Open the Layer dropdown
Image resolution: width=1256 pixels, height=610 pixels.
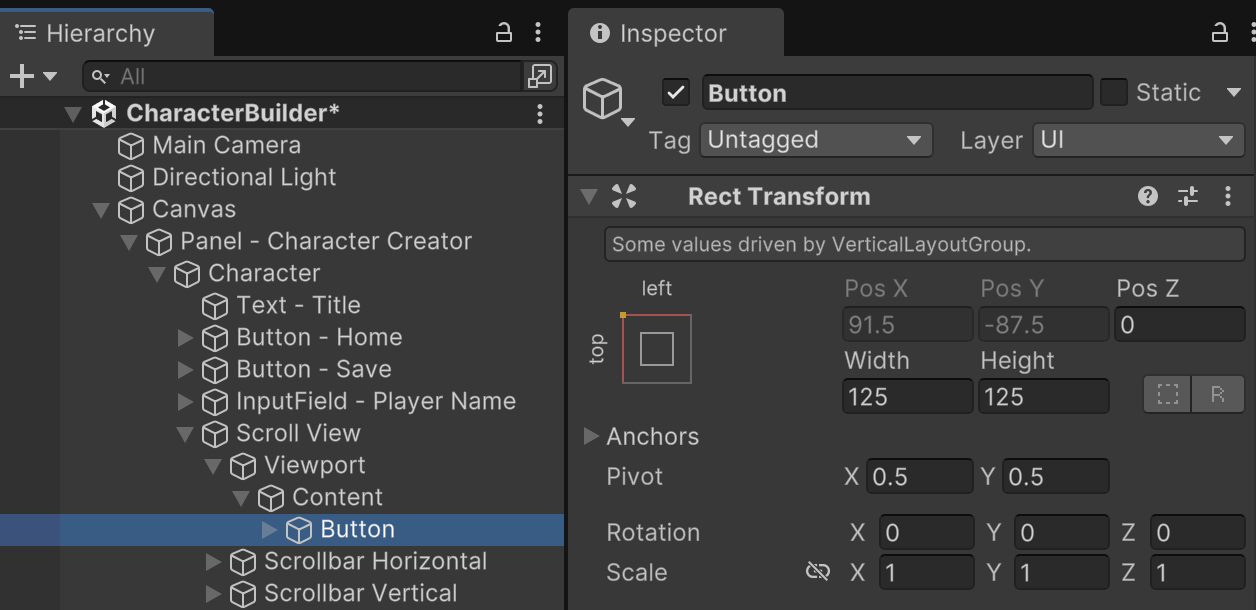(1138, 140)
